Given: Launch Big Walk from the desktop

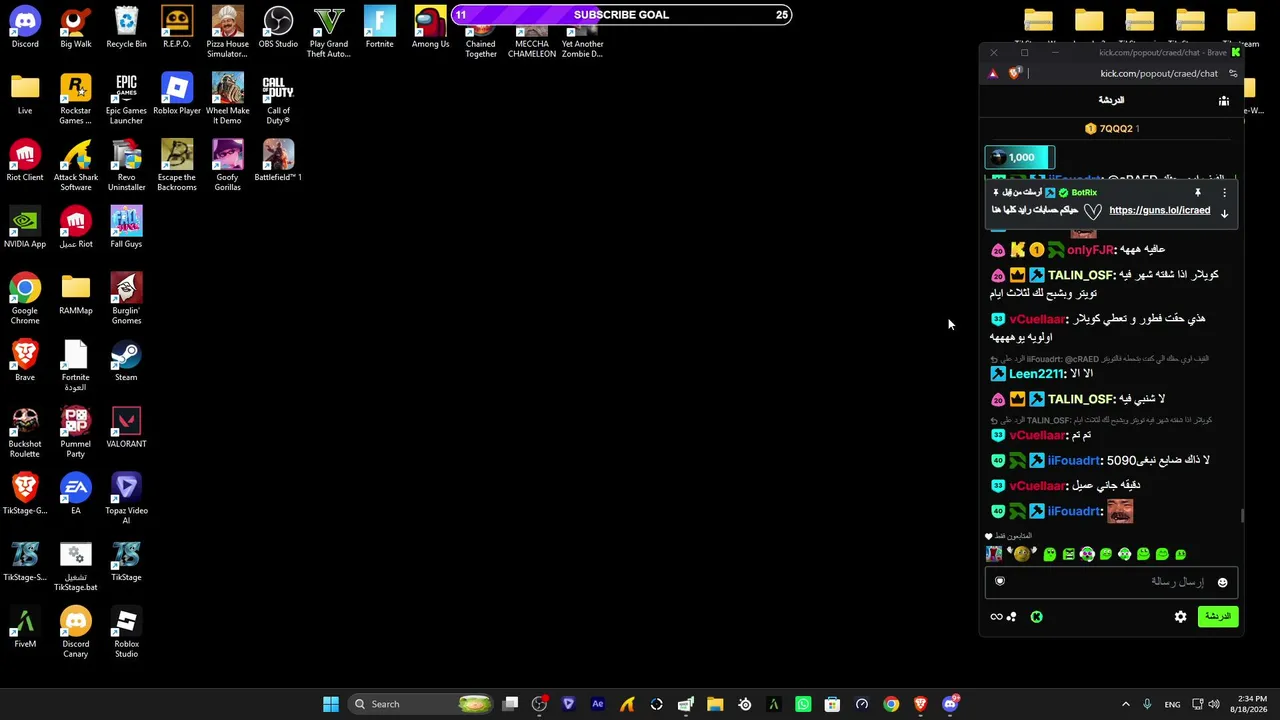Looking at the screenshot, I should tap(76, 27).
